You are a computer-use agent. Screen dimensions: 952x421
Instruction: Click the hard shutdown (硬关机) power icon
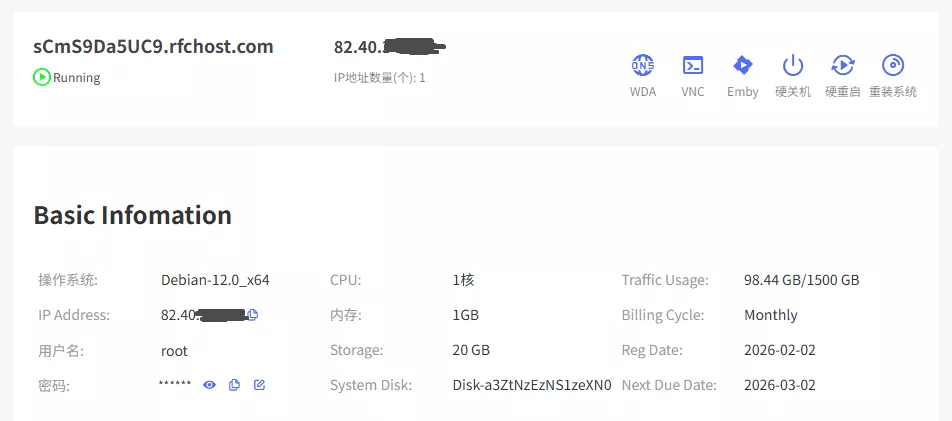793,66
